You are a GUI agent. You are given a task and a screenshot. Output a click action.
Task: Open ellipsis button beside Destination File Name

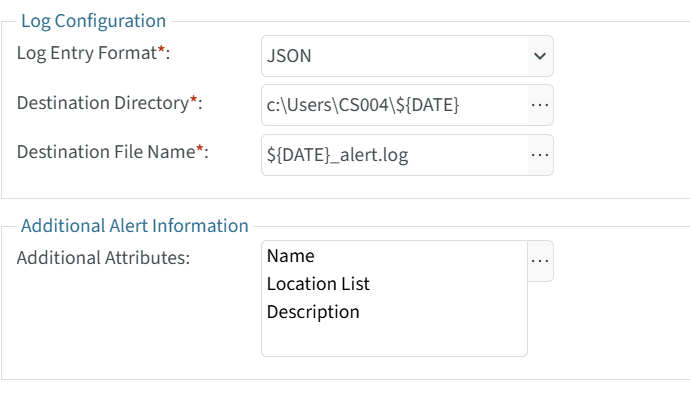click(x=540, y=155)
